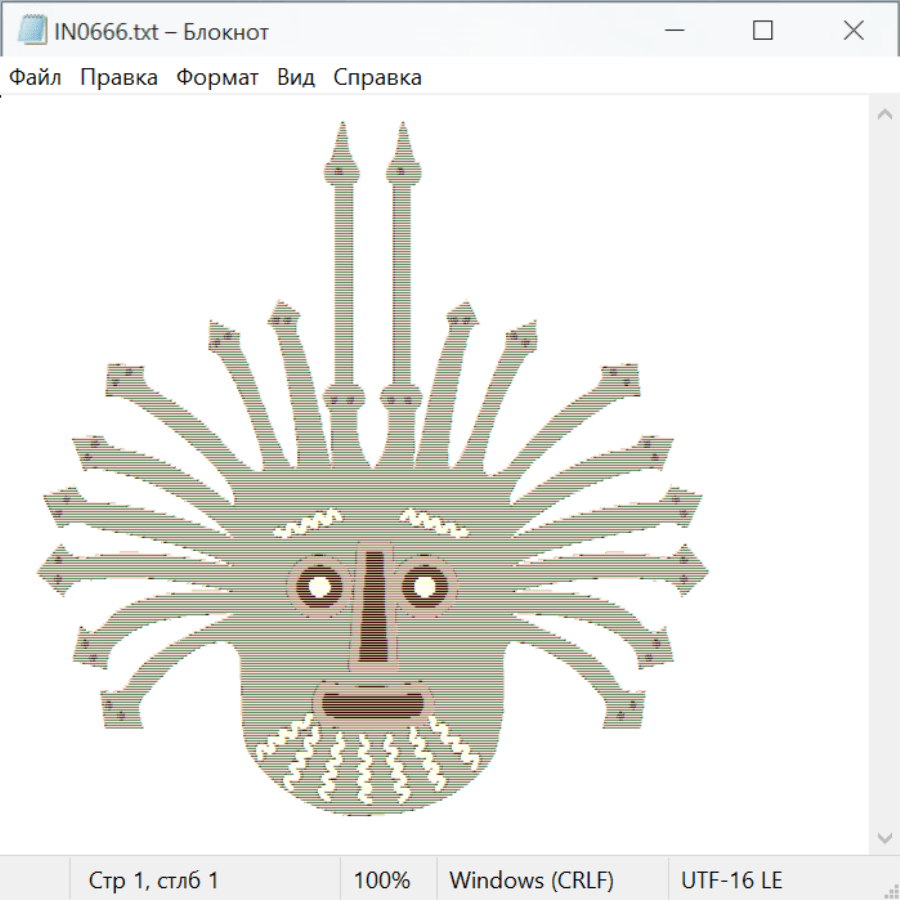Screen dimensions: 900x900
Task: Open the Файл menu
Action: [x=36, y=78]
